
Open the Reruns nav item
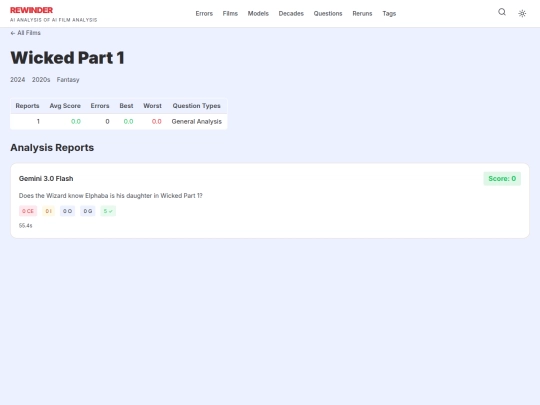(362, 13)
